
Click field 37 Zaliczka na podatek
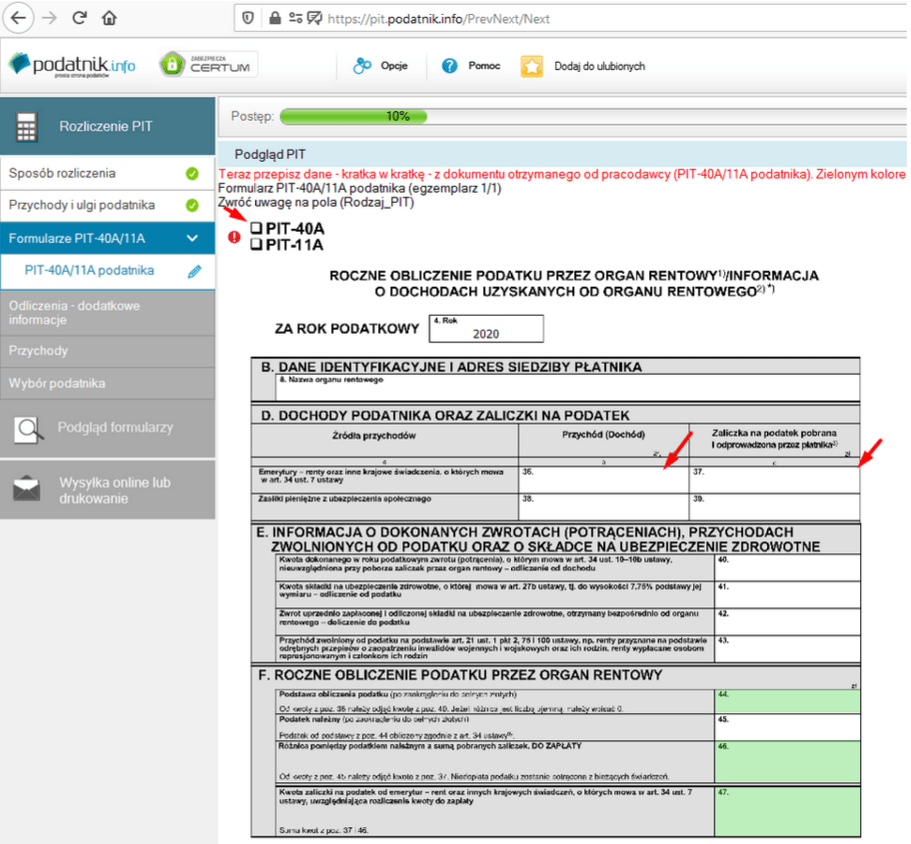pos(774,480)
